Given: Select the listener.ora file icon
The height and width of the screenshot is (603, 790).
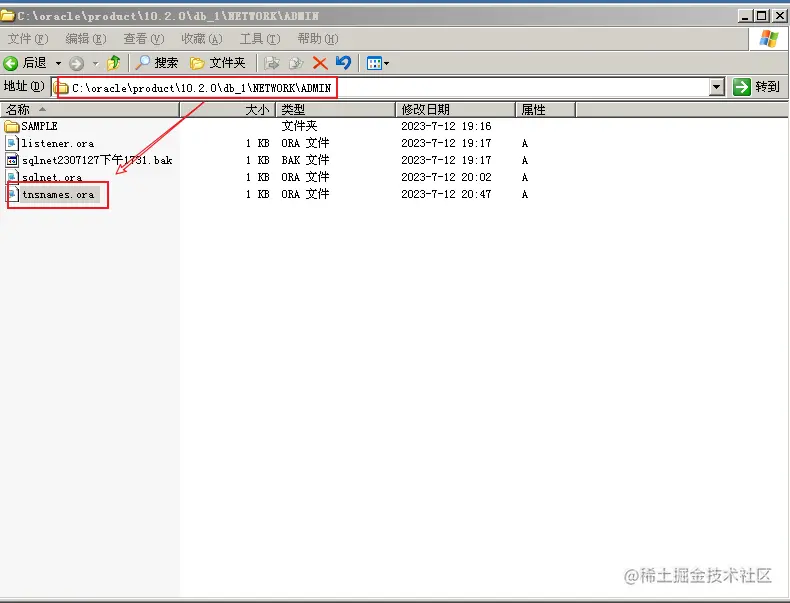Looking at the screenshot, I should pyautogui.click(x=12, y=143).
